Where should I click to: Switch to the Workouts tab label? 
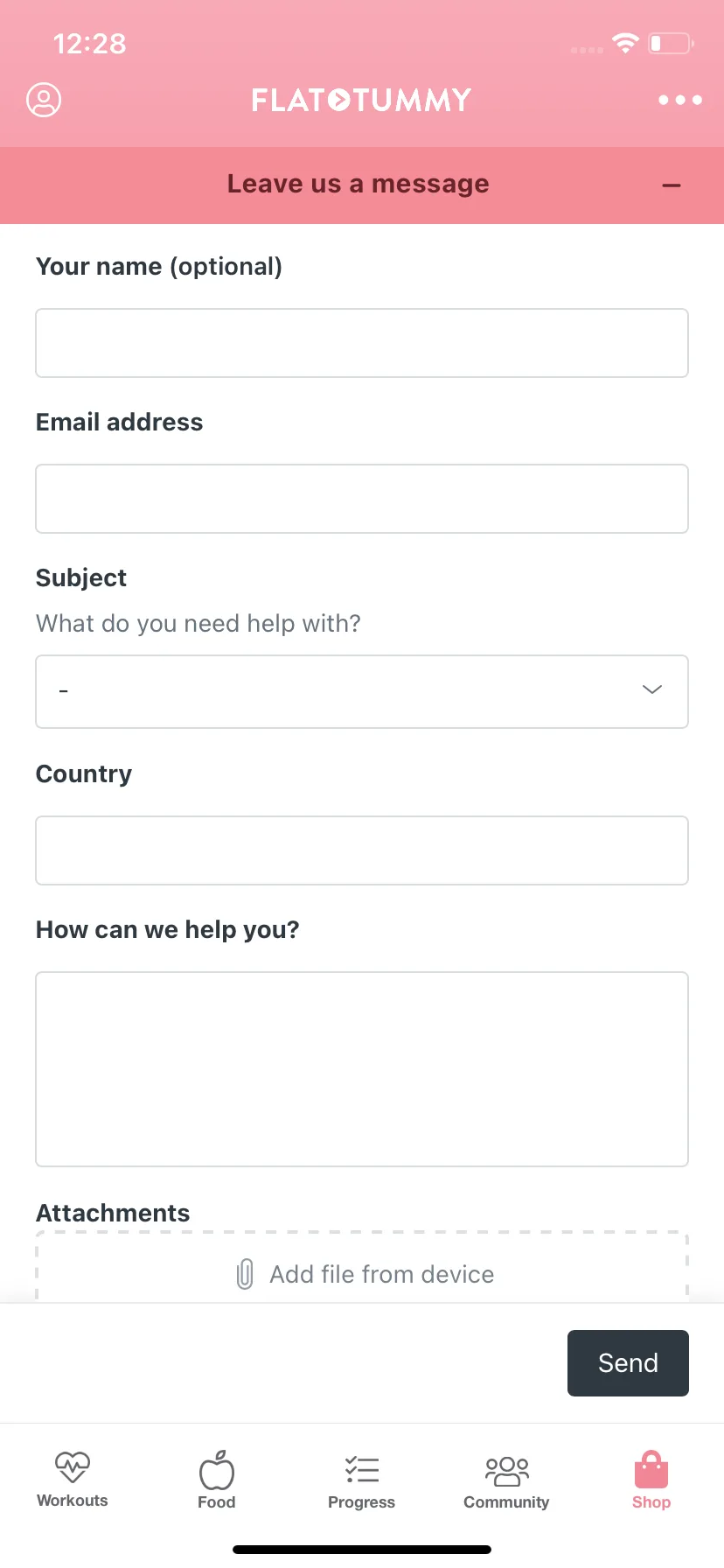pyautogui.click(x=73, y=1501)
